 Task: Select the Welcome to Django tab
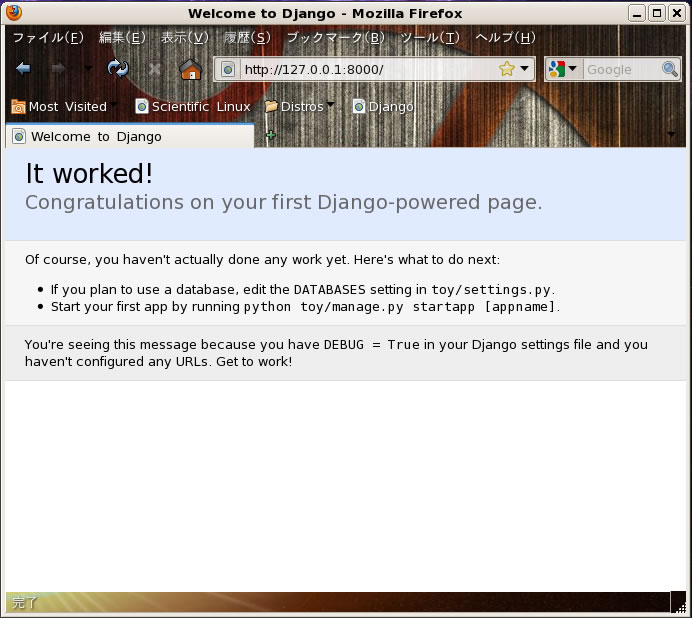130,136
